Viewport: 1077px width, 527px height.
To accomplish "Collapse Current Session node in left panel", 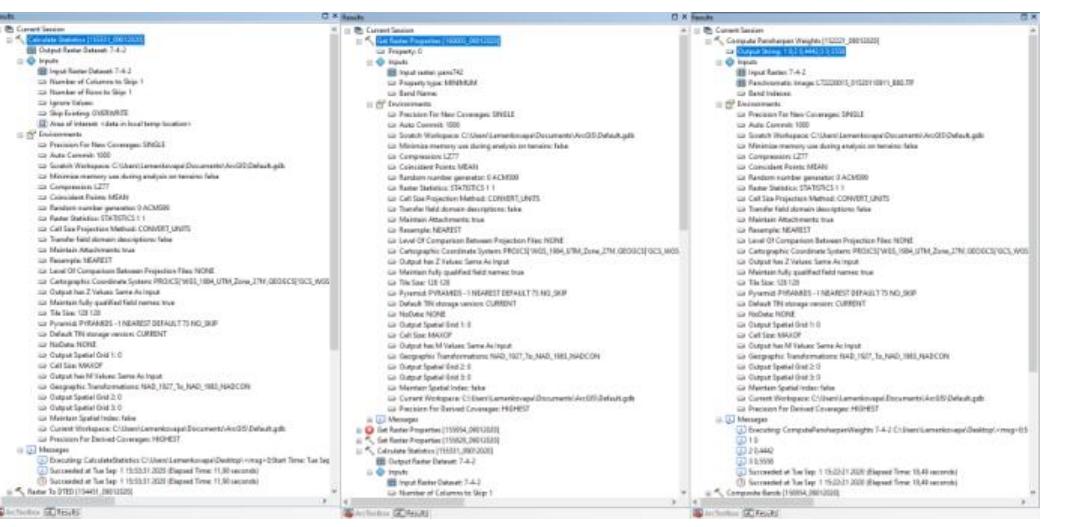I will 3,30.
